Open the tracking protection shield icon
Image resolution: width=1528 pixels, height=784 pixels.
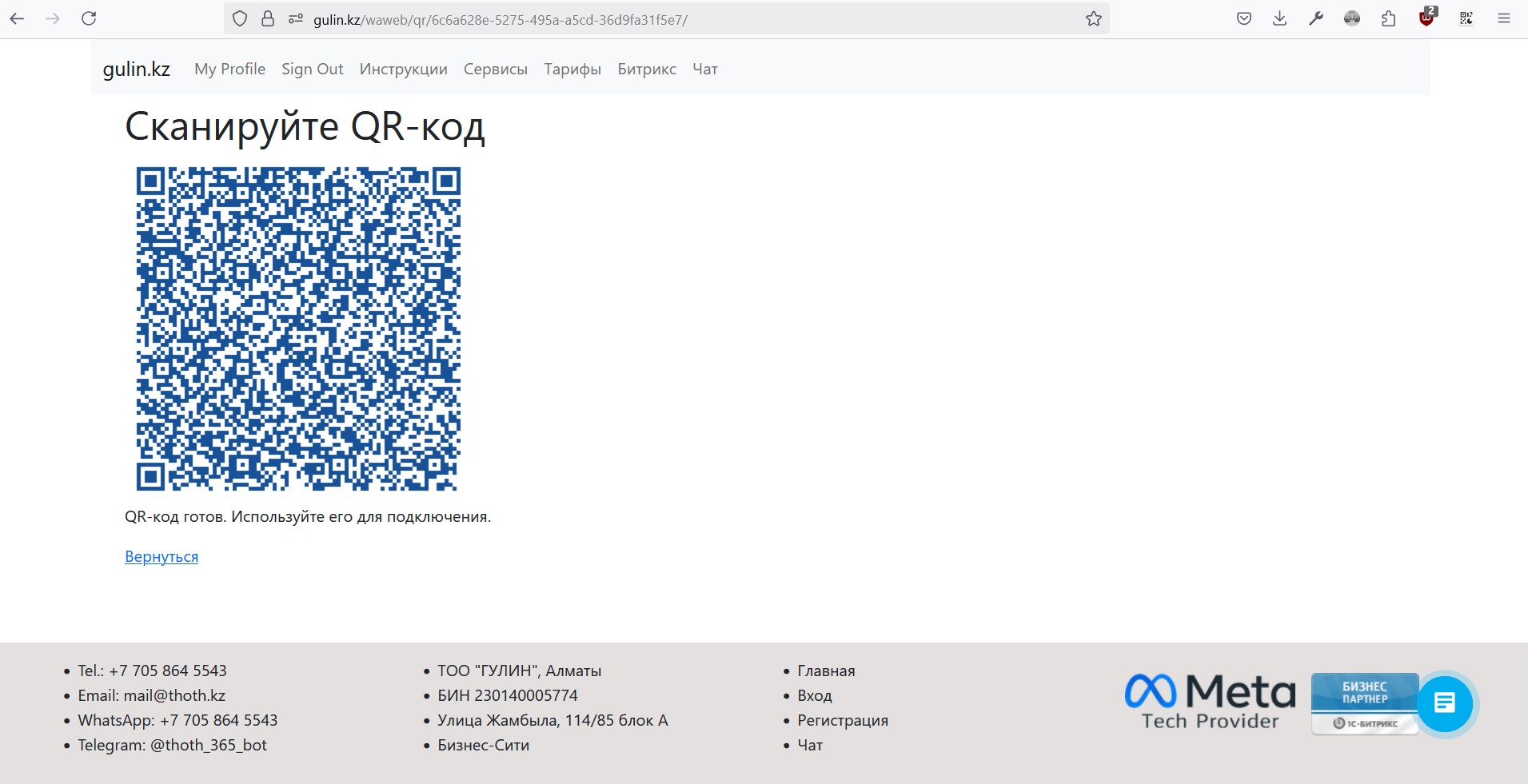[240, 18]
